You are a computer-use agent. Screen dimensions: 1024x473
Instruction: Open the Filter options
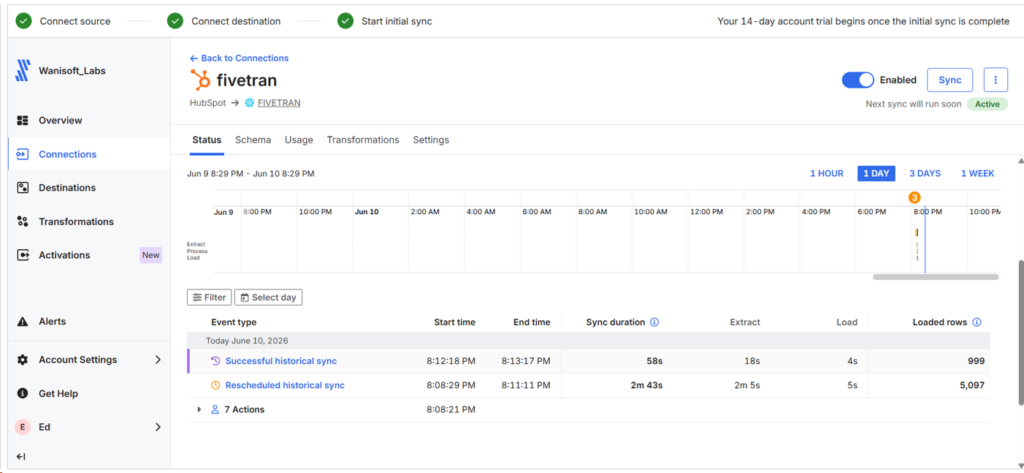click(x=209, y=297)
